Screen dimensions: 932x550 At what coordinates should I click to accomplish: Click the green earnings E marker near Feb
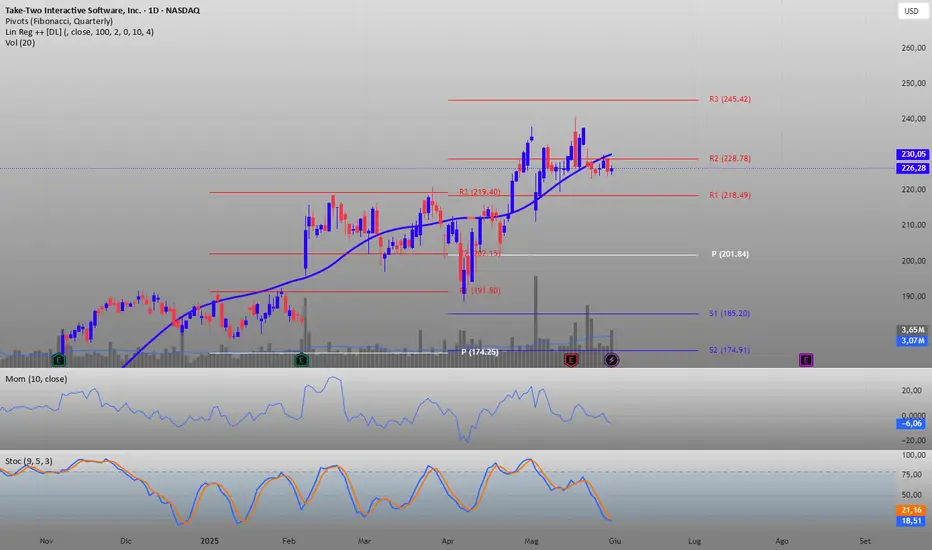[x=301, y=360]
